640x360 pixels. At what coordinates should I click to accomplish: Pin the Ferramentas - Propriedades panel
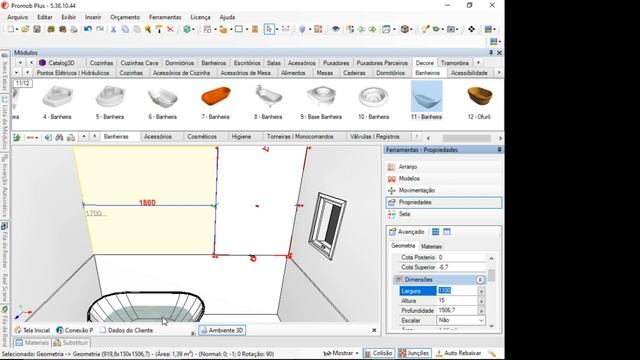499,150
